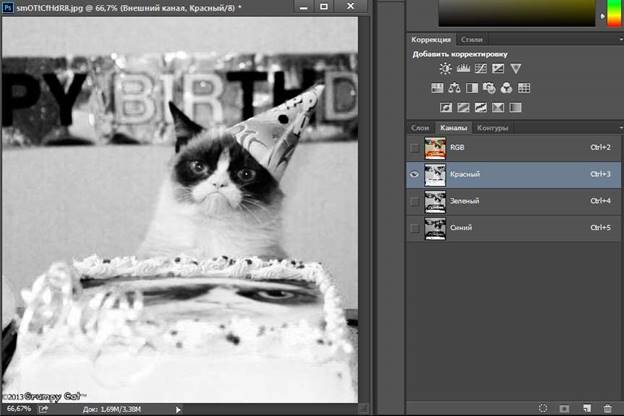Screen dimensions: 624x416
Task: Show the Зеленый channel visibility
Action: (415, 201)
